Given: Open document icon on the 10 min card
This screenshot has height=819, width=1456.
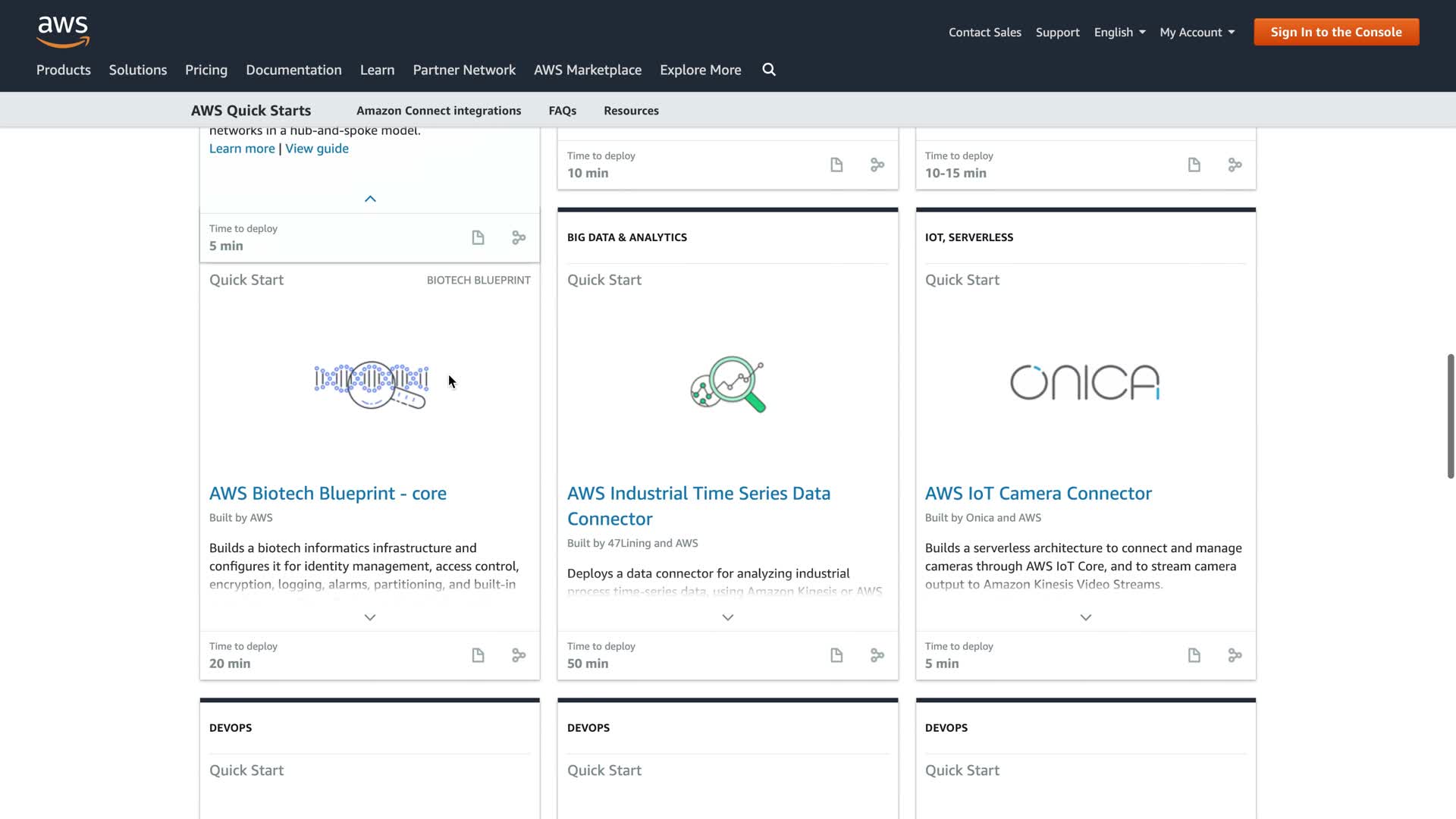Looking at the screenshot, I should point(836,165).
